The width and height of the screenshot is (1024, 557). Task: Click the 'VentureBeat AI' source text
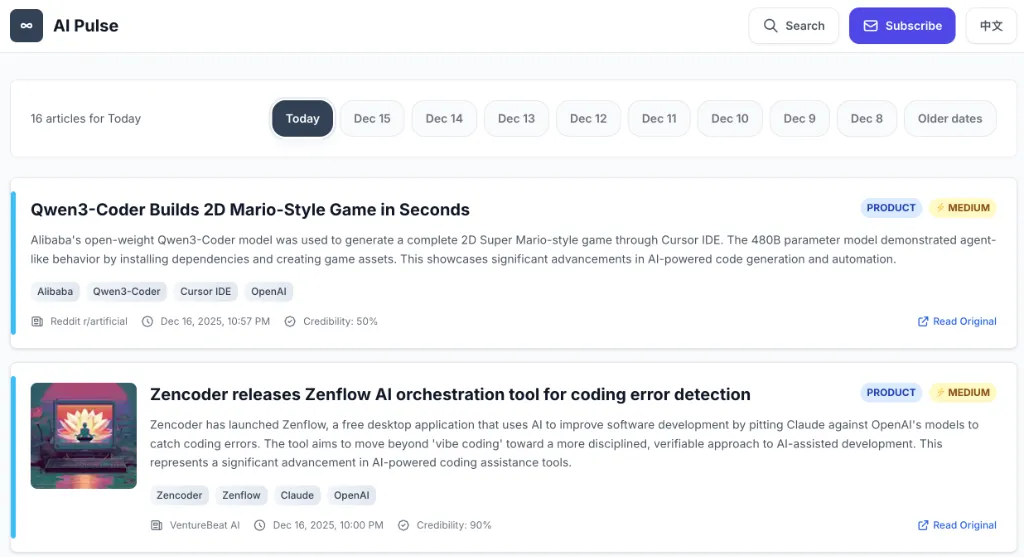coord(205,525)
